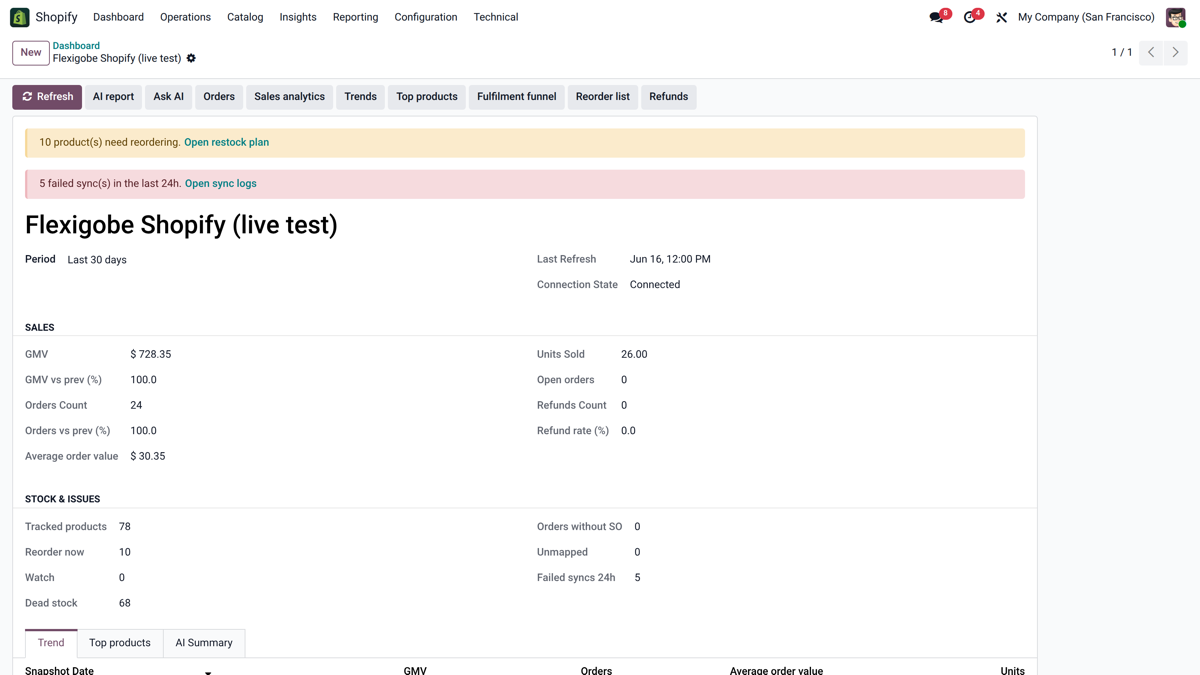Click the Dashboard breadcrumb link
The height and width of the screenshot is (675, 1200).
76,46
